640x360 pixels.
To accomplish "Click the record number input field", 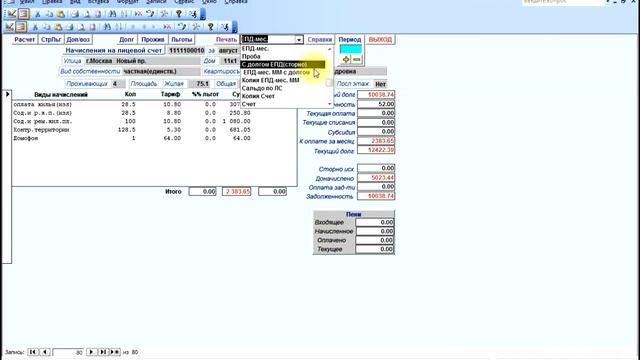I will (x=68, y=352).
